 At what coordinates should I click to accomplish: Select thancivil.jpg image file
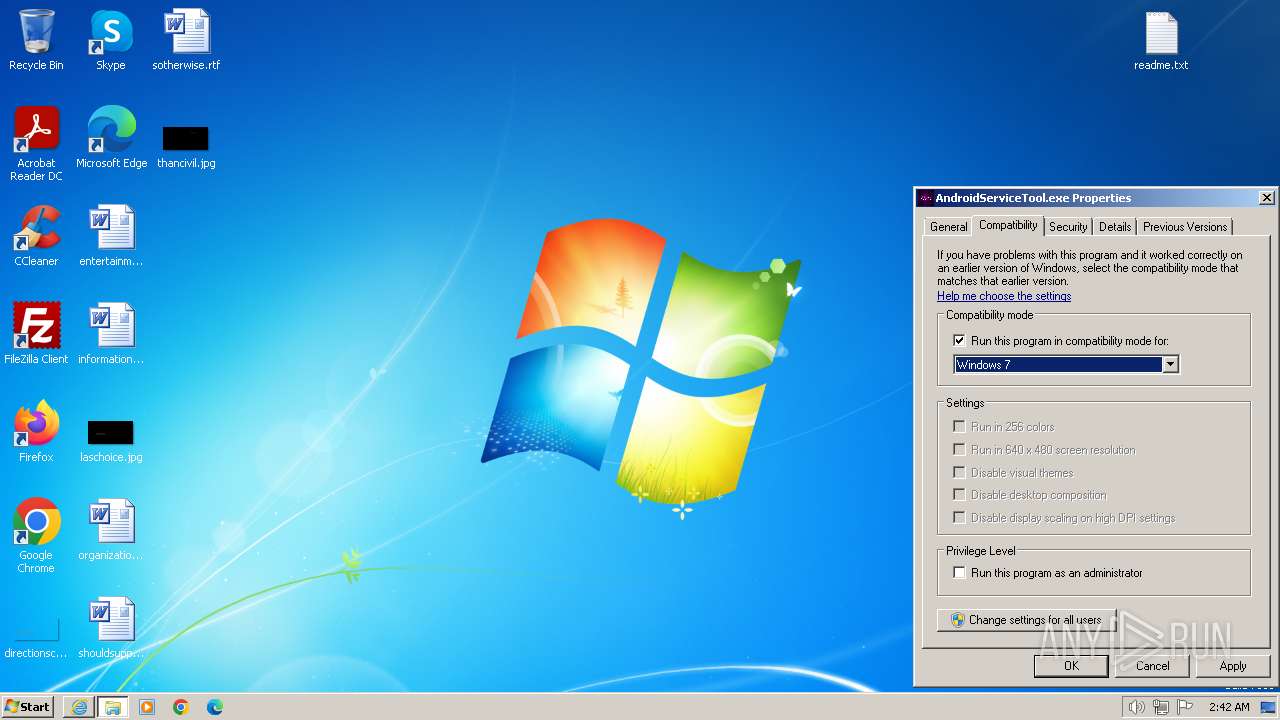pos(186,145)
